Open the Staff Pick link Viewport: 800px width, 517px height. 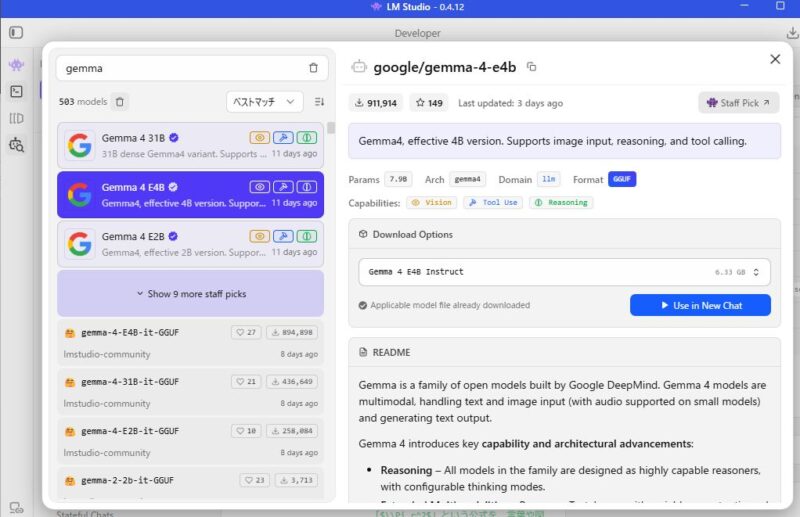tap(738, 103)
